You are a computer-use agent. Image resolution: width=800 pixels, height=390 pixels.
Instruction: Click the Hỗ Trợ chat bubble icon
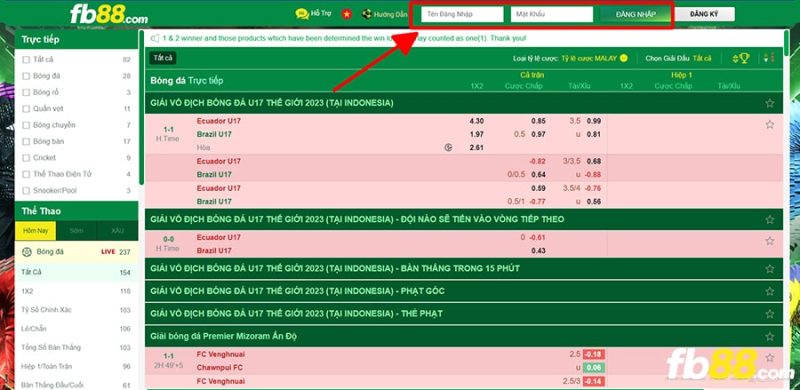[302, 14]
